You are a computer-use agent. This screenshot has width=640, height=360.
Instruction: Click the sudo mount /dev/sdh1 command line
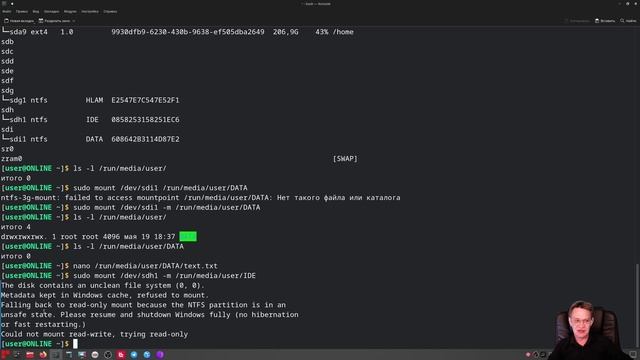[x=164, y=276]
